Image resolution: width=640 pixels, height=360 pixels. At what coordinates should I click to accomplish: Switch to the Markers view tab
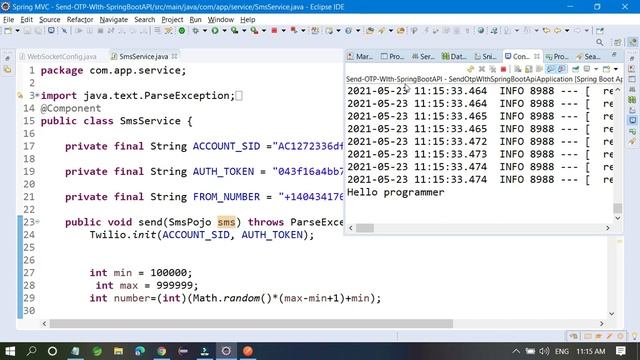[360, 56]
